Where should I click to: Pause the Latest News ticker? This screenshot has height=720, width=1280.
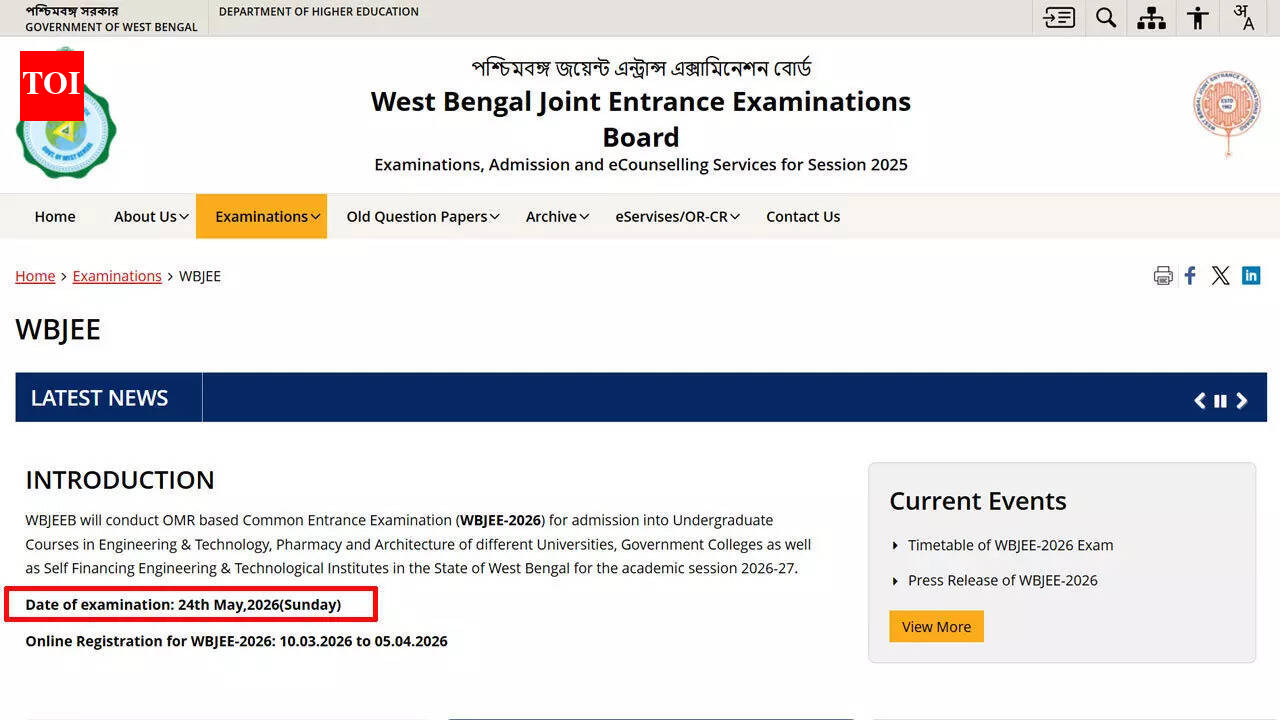(x=1220, y=400)
